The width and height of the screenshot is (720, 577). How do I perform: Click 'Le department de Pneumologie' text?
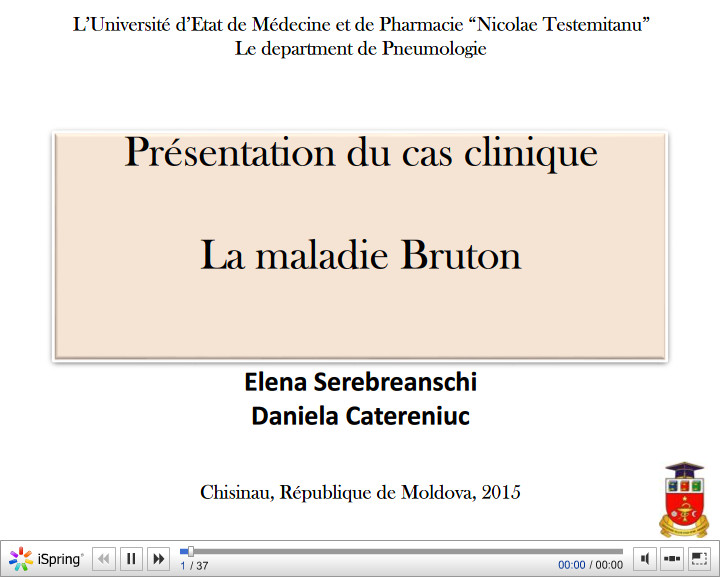click(360, 48)
